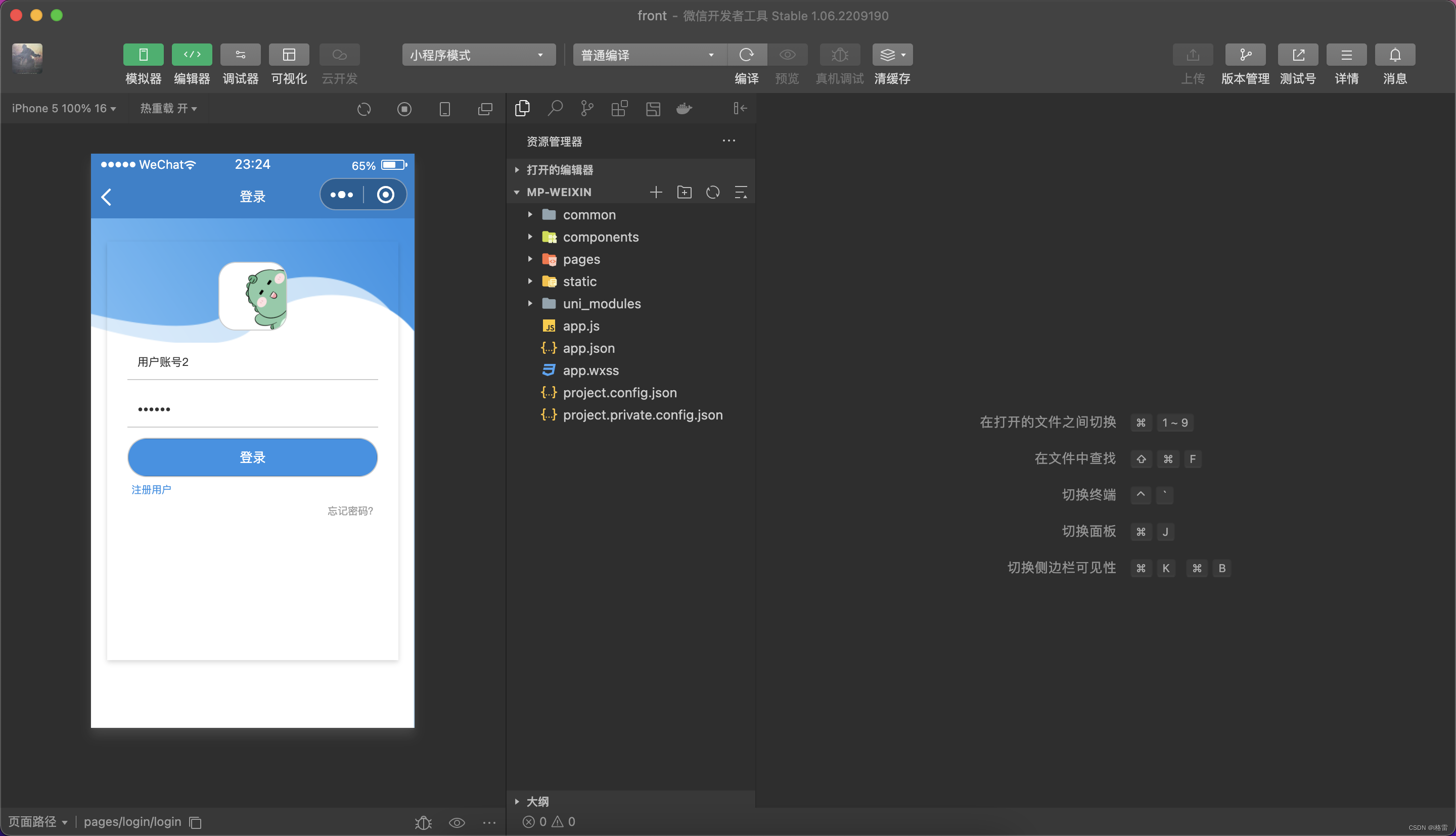Open the save layout sidebar icon
The width and height of the screenshot is (1456, 836).
coord(653,109)
